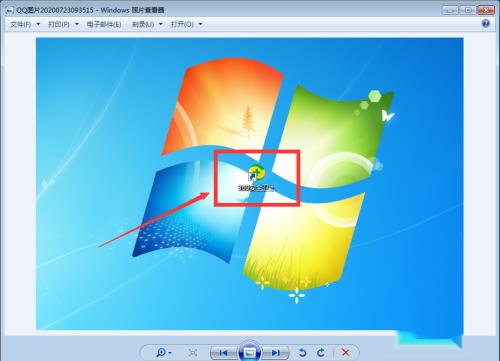
Task: Open the 打印(P) menu
Action: pos(59,24)
